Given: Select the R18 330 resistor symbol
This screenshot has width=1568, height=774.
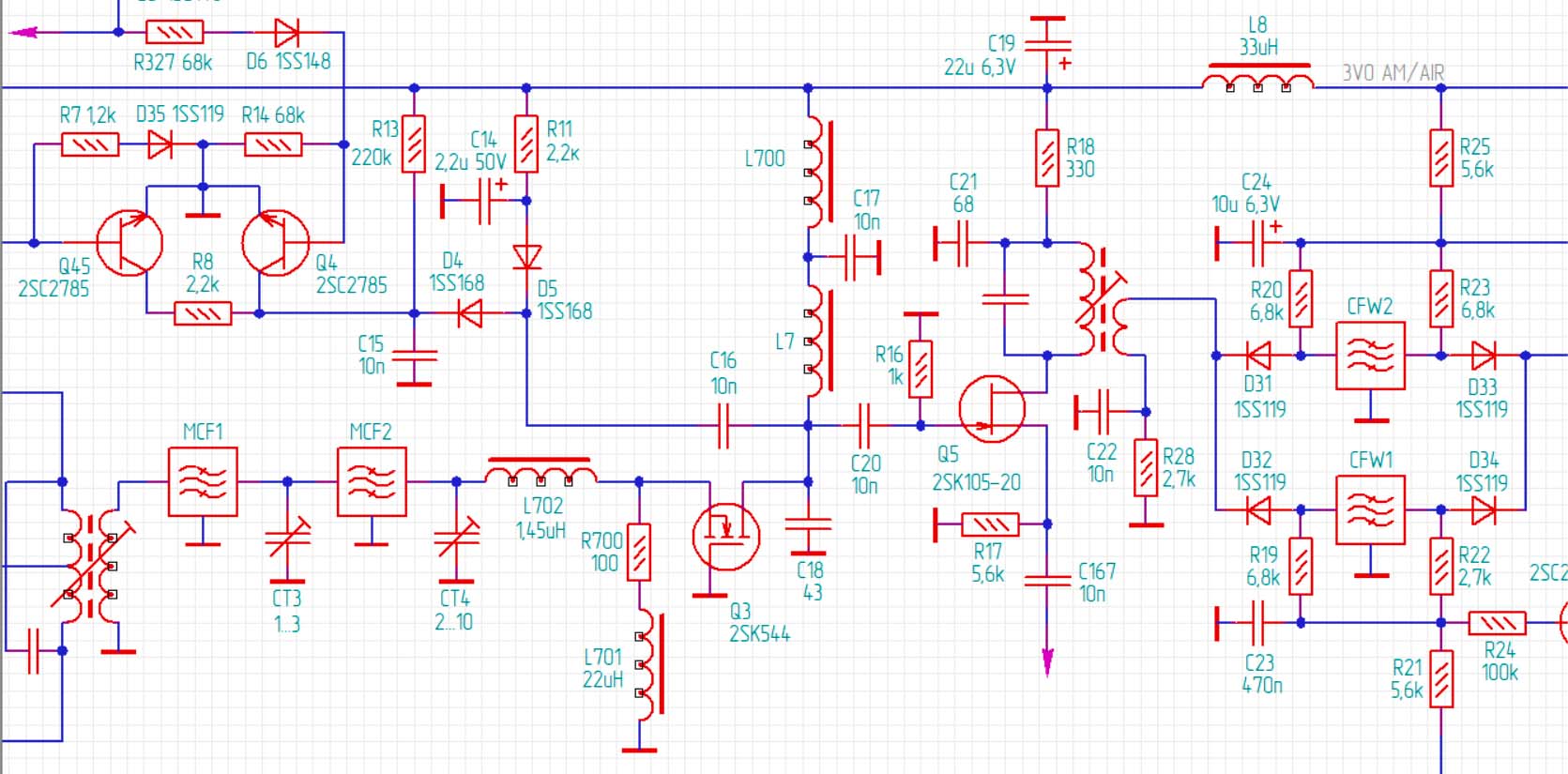Looking at the screenshot, I should coord(1047,158).
